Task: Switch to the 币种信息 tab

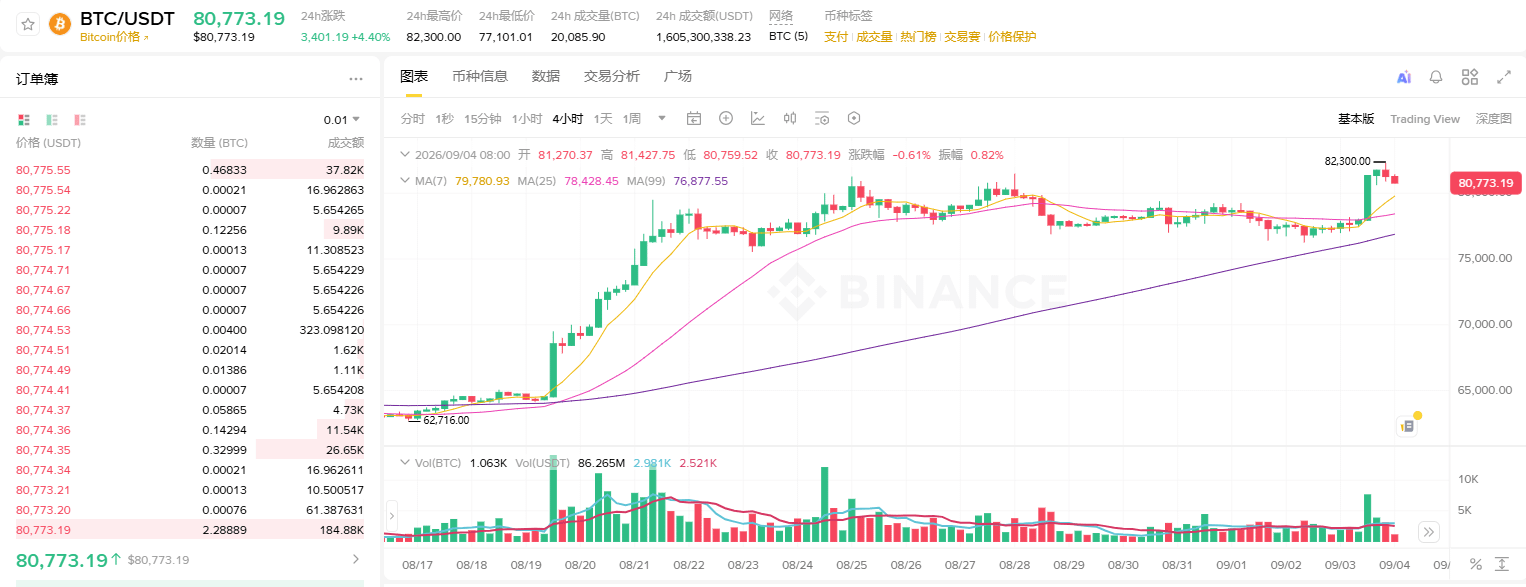Action: [x=480, y=76]
